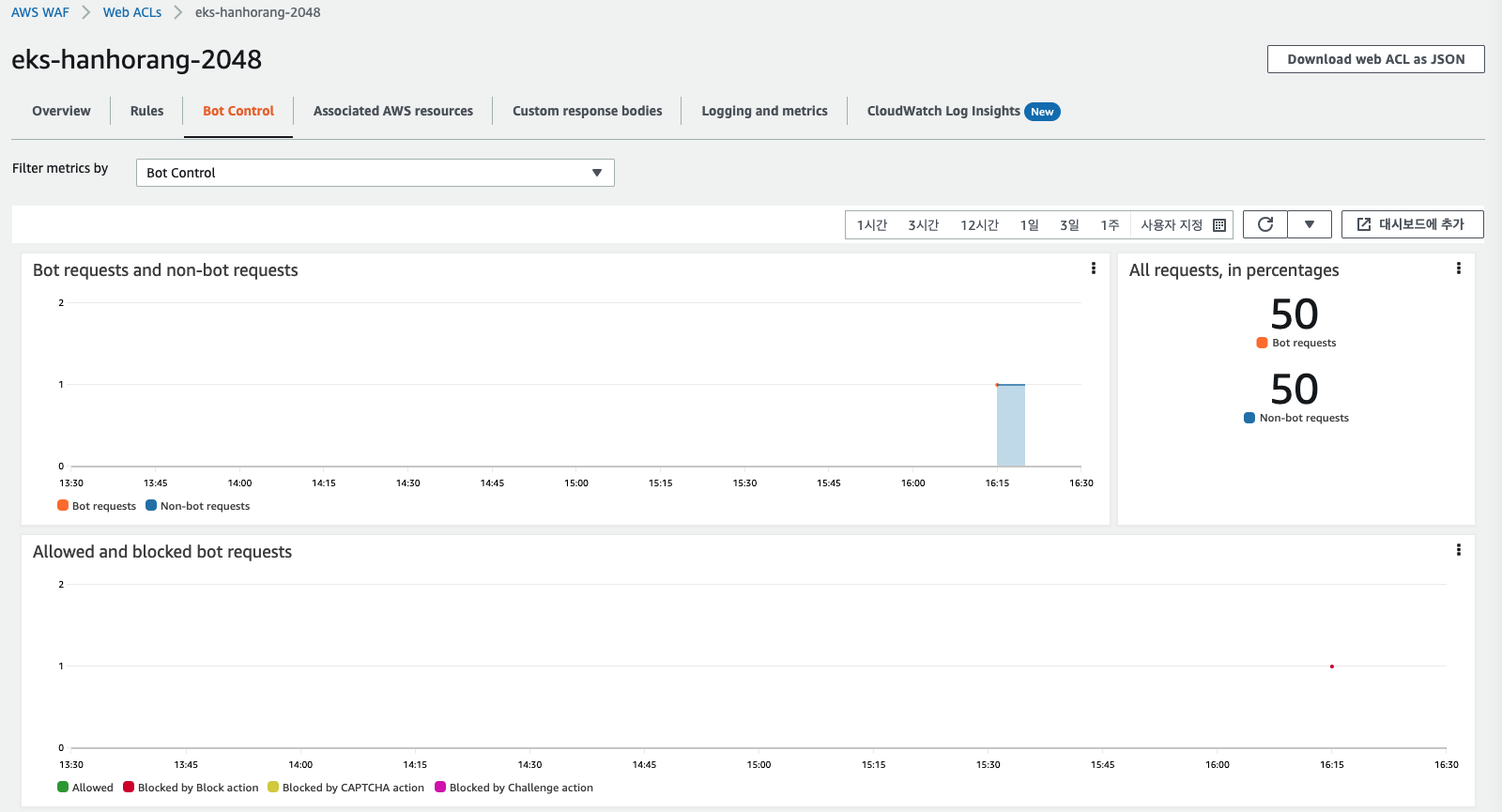Image resolution: width=1502 pixels, height=812 pixels.
Task: Click the refresh icon button
Action: click(1265, 224)
